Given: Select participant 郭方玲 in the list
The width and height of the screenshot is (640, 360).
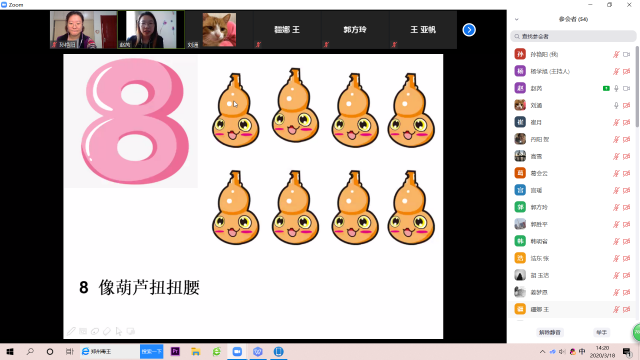Looking at the screenshot, I should click(x=572, y=207).
